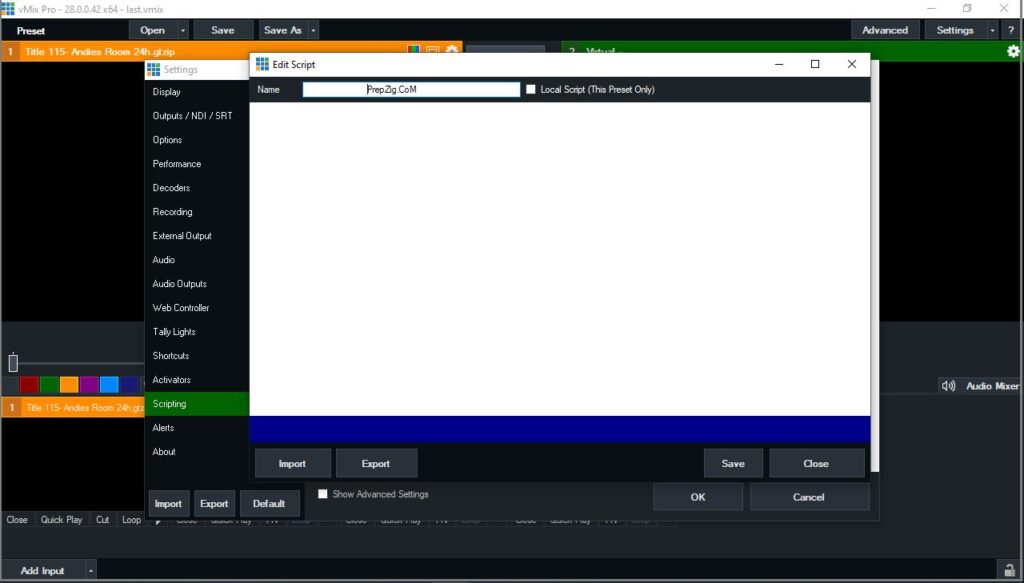1024x583 pixels.
Task: Open External Output settings
Action: (197, 236)
